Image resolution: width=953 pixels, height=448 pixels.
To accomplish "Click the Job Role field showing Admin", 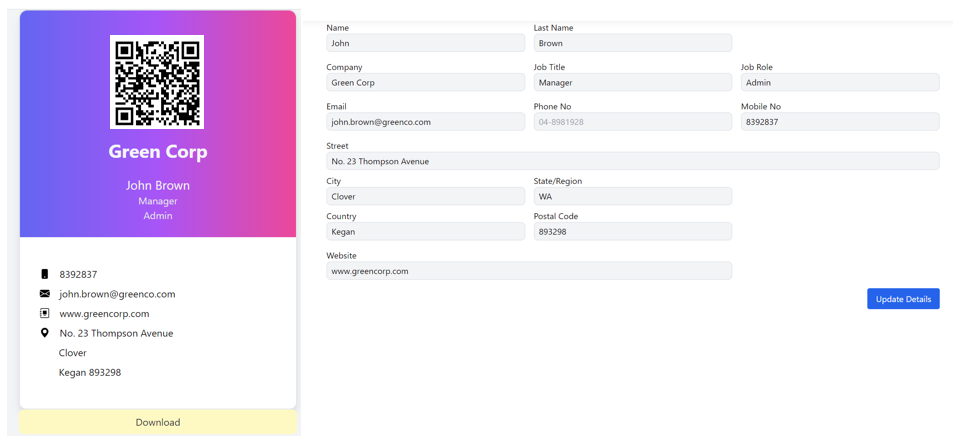I will (x=839, y=83).
